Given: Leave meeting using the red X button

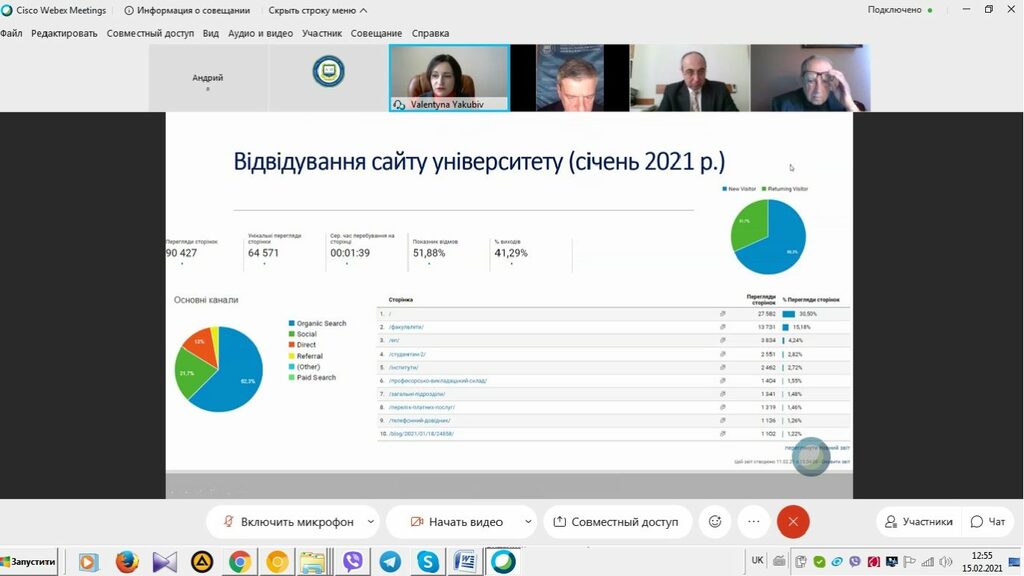Looking at the screenshot, I should (793, 521).
